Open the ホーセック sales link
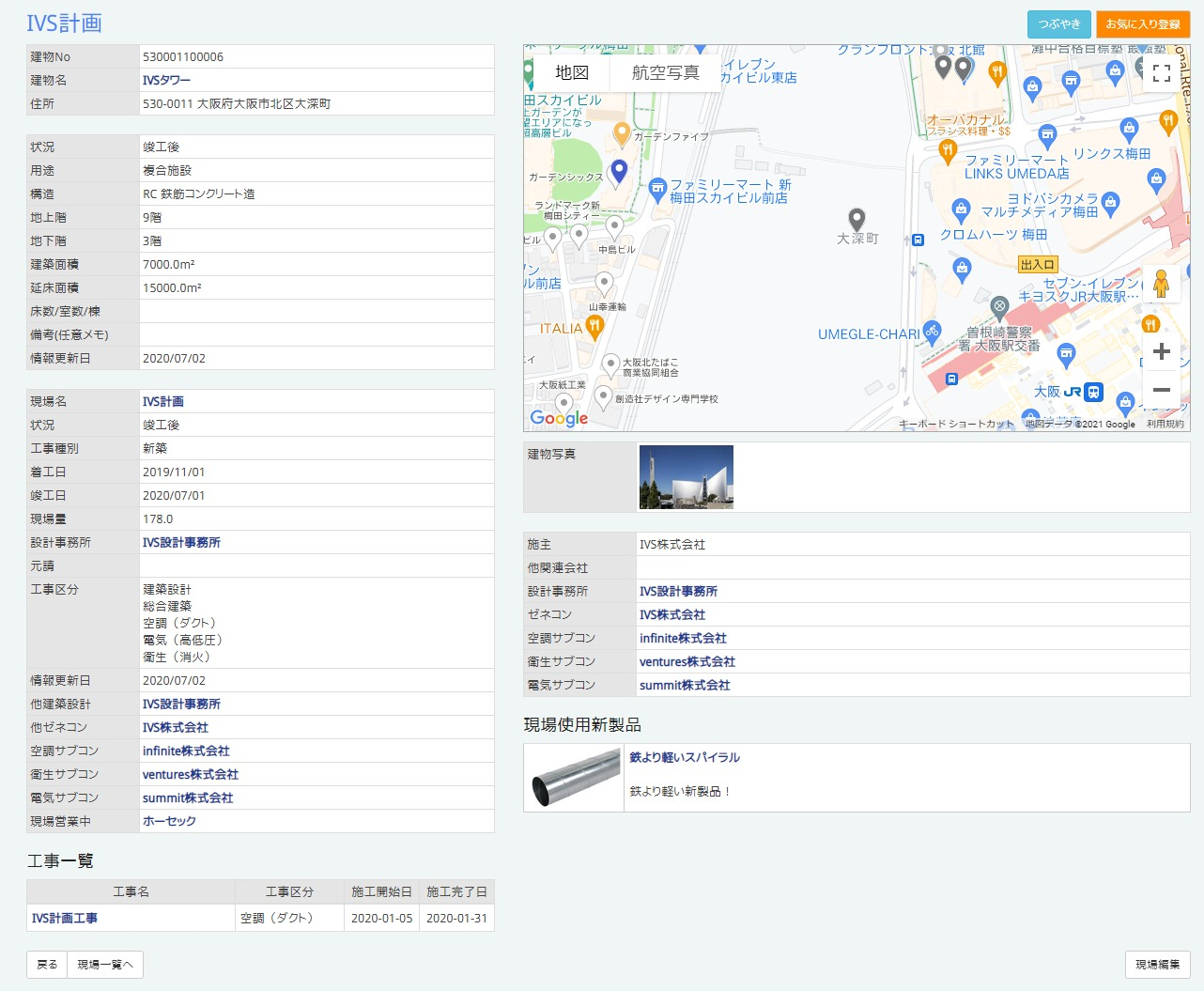 169,821
